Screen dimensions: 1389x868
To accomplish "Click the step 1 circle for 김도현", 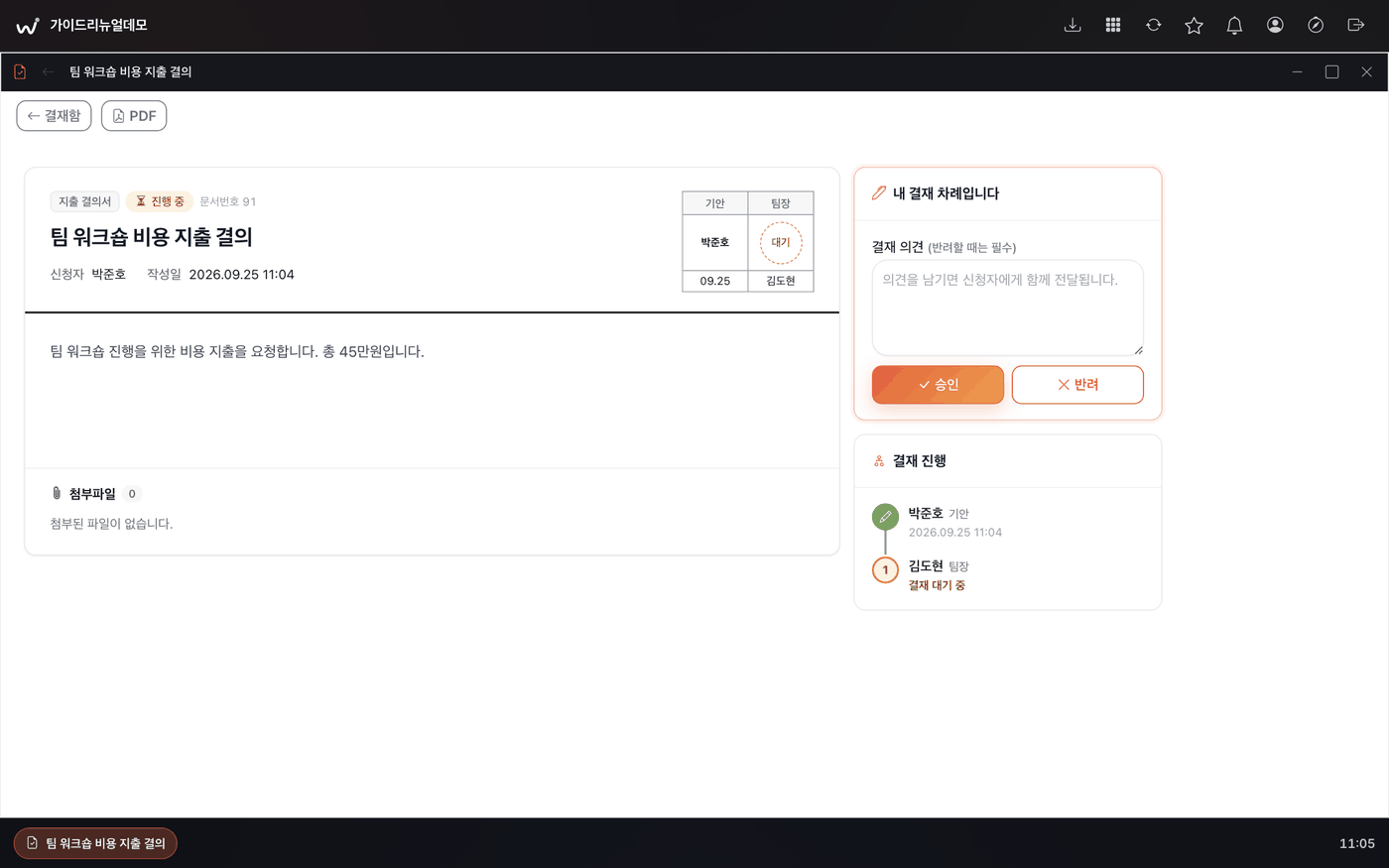I will click(885, 570).
